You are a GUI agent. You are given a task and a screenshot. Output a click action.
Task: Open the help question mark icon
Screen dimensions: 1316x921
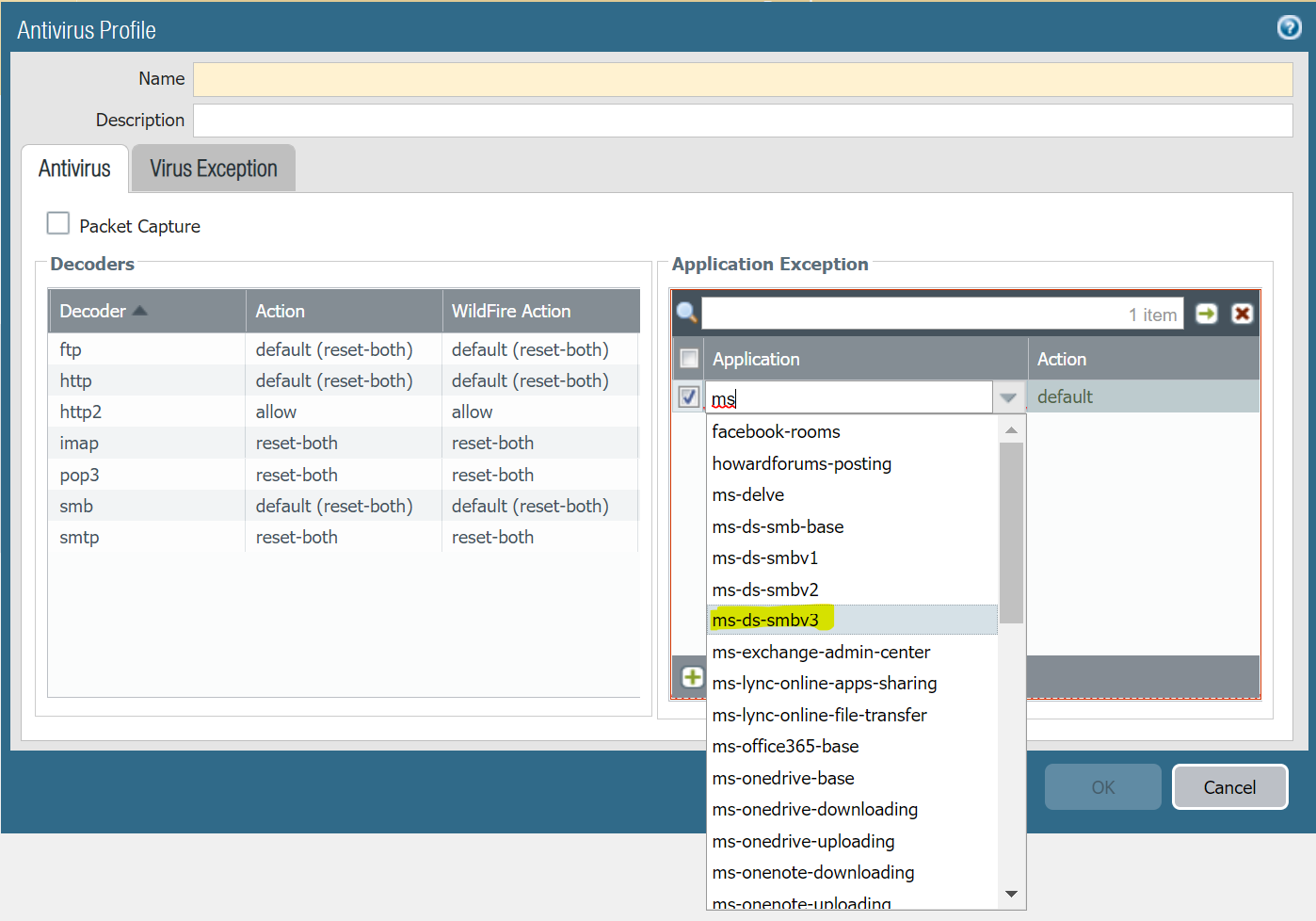pos(1289,27)
